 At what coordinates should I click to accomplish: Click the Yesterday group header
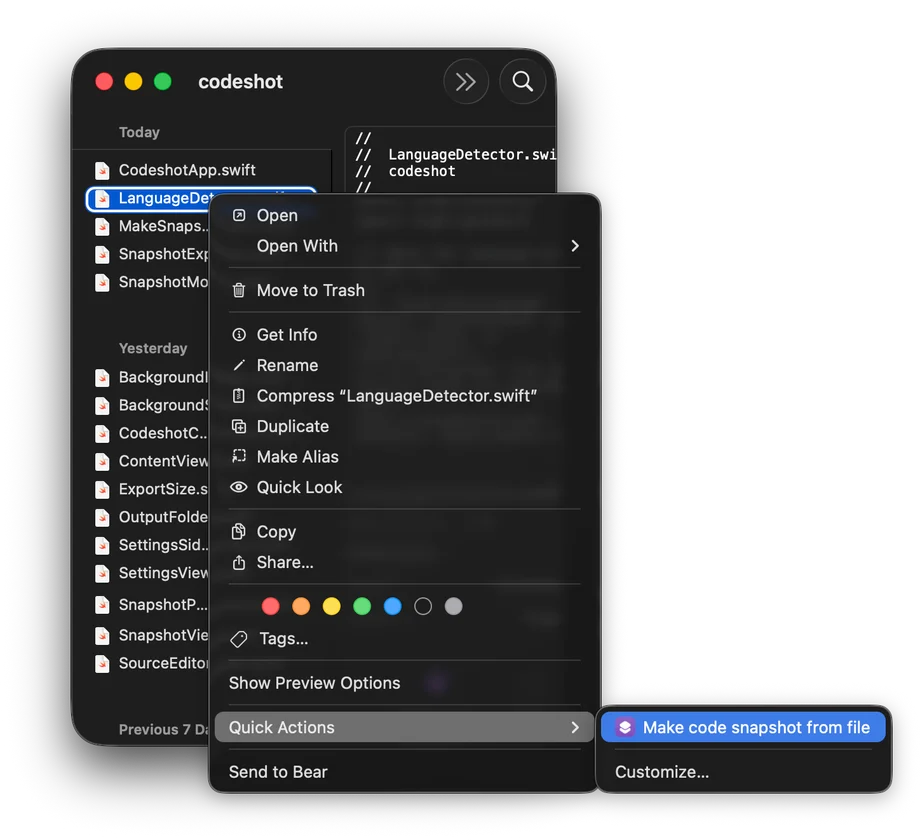point(153,348)
